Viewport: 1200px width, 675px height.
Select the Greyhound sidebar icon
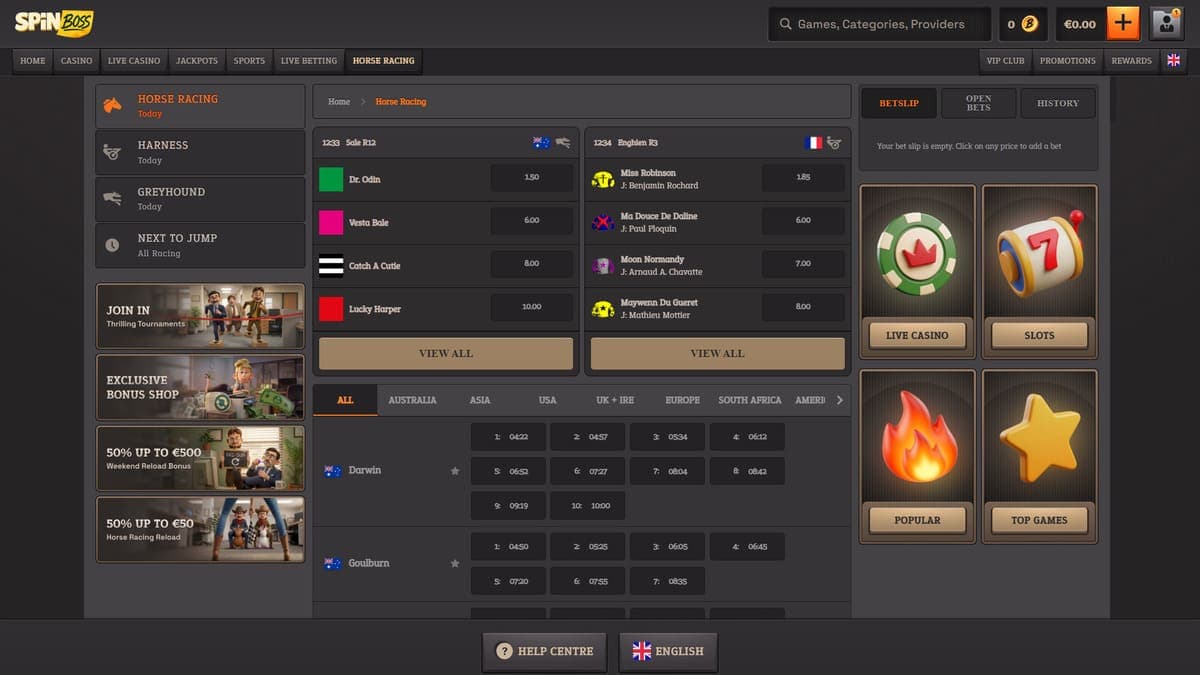[113, 198]
